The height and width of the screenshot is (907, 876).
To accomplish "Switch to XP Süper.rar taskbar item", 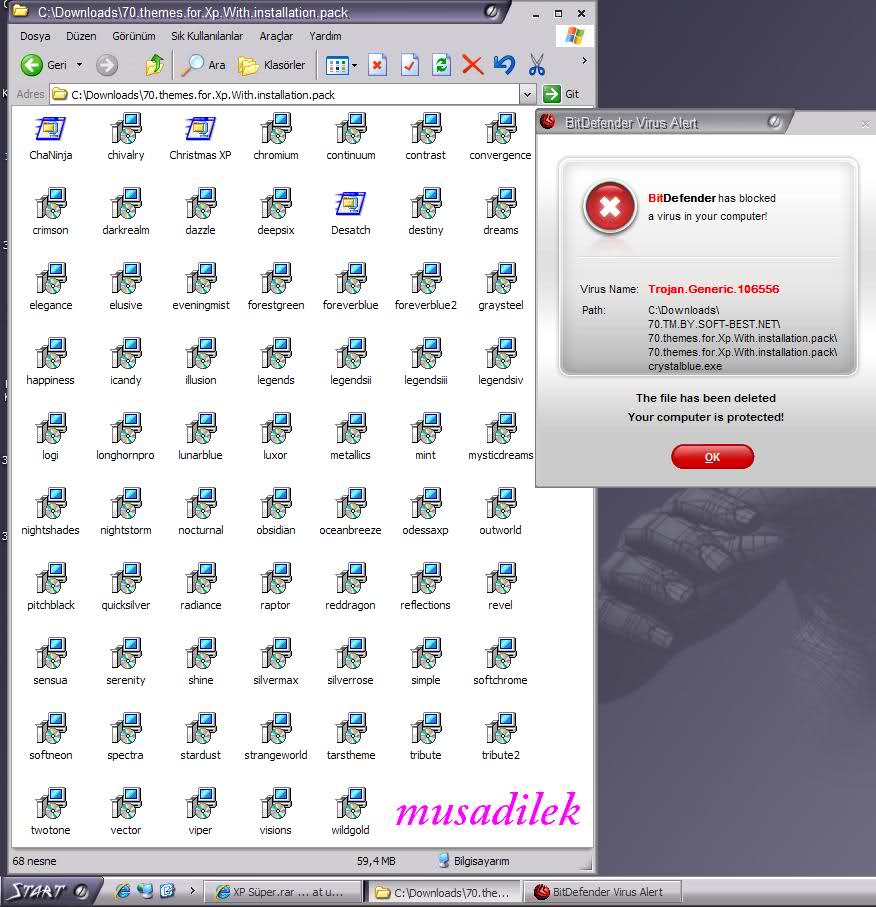I will click(282, 892).
